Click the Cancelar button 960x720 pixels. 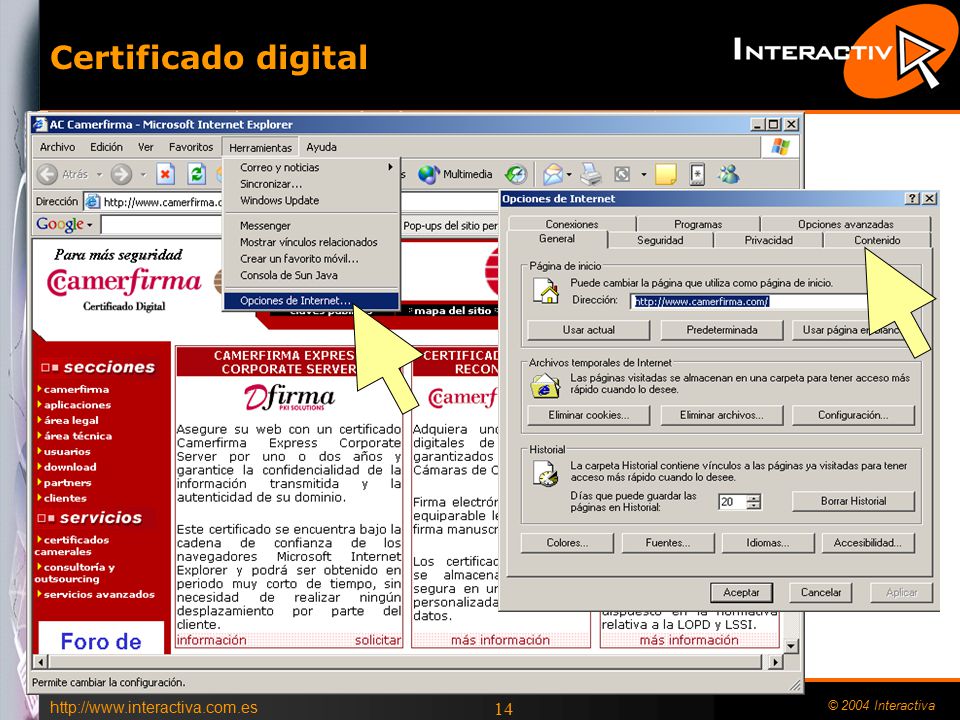(821, 592)
